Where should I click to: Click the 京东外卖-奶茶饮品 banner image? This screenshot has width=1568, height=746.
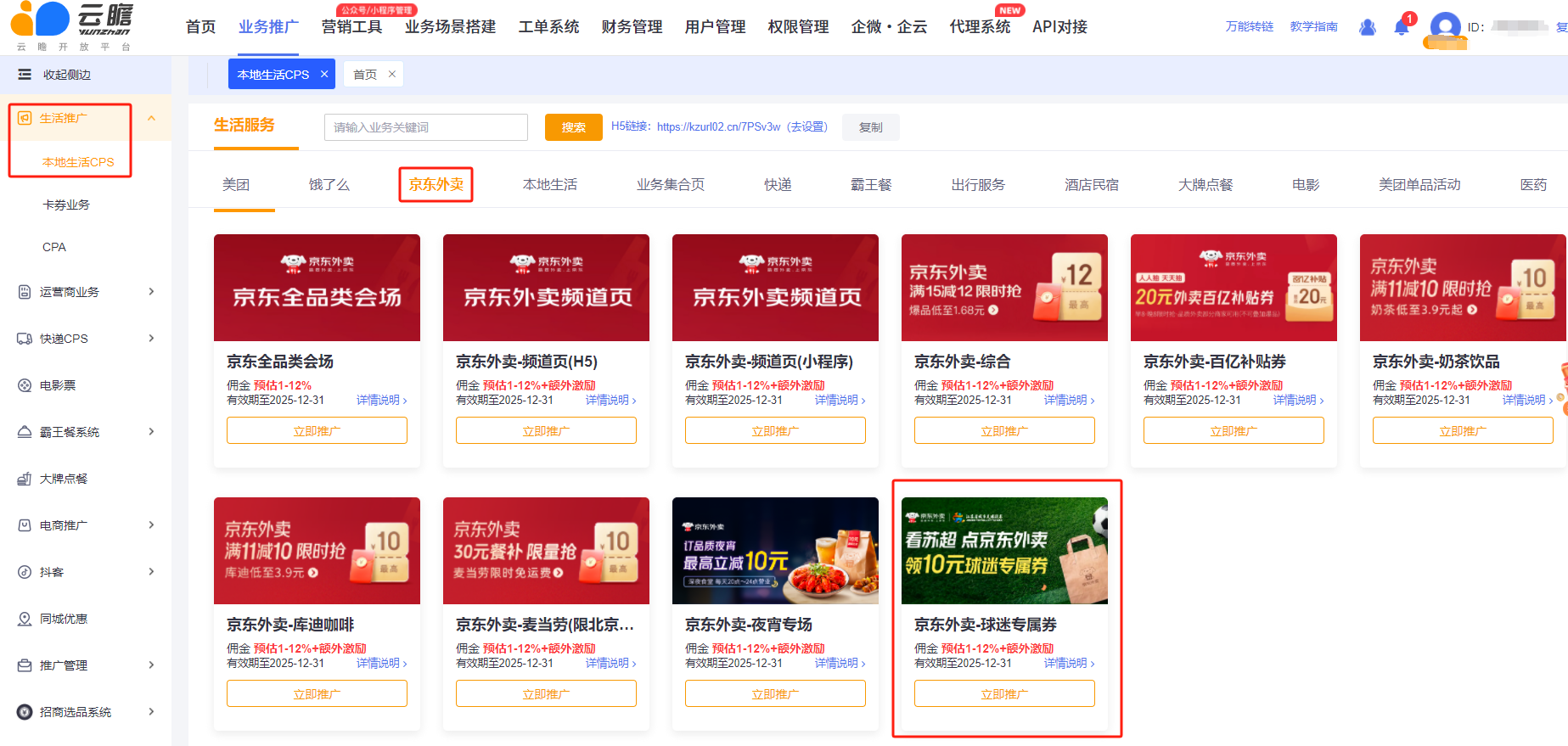pyautogui.click(x=1463, y=288)
